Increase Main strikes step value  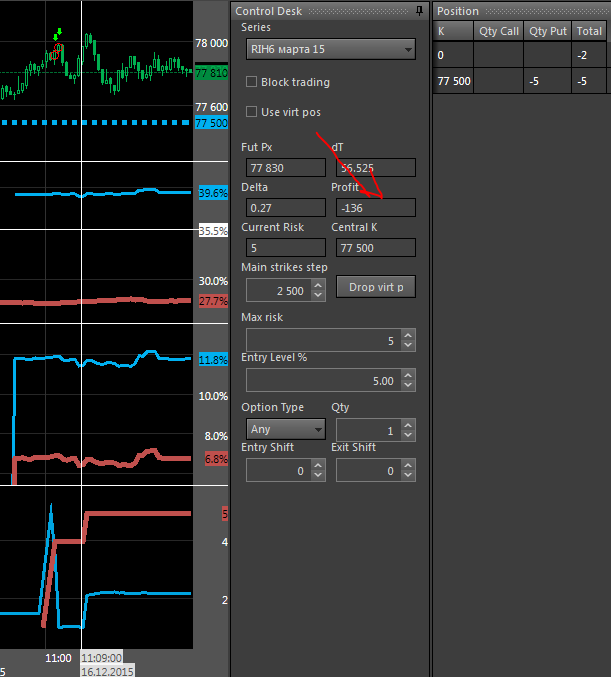point(318,286)
